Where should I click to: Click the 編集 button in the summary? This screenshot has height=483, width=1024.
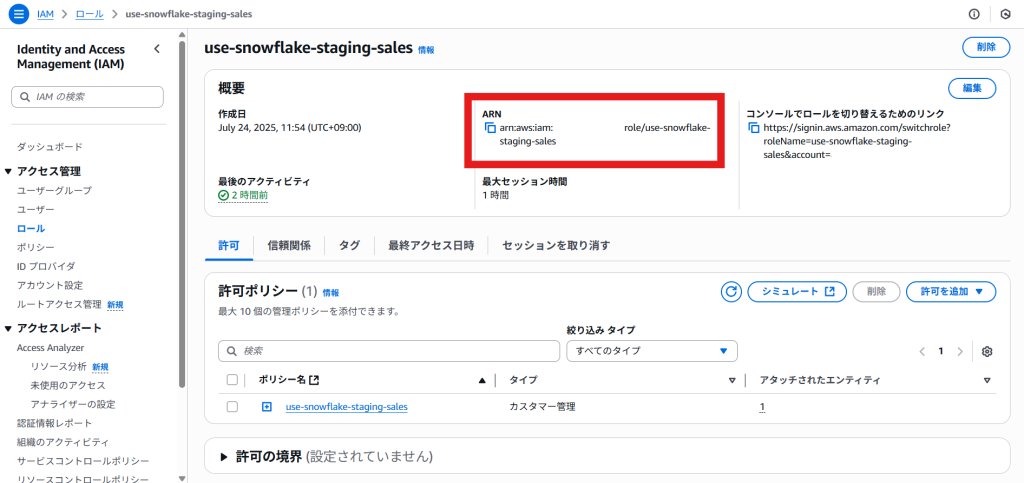click(x=972, y=87)
